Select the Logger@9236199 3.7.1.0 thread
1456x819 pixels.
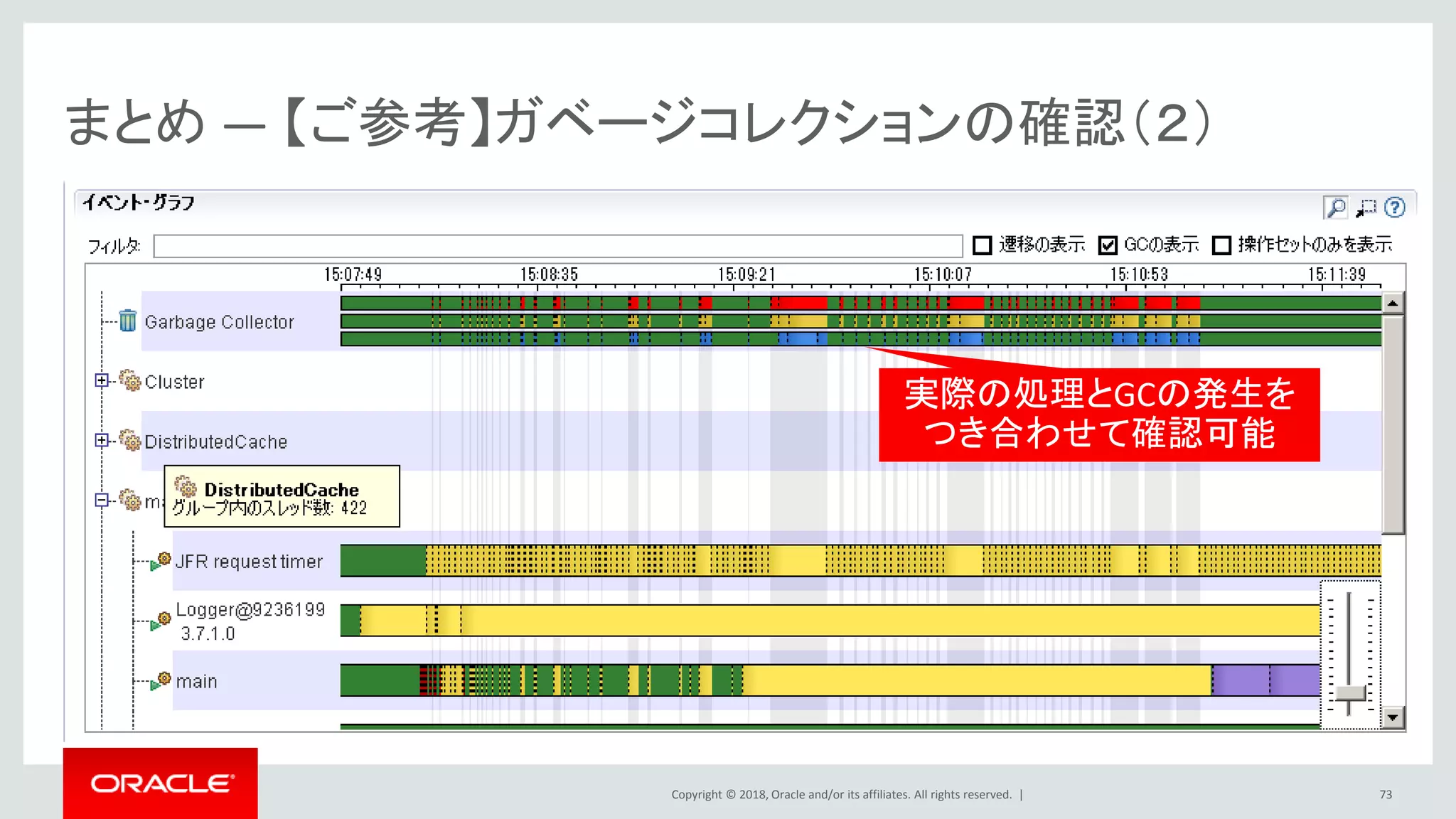coord(250,621)
